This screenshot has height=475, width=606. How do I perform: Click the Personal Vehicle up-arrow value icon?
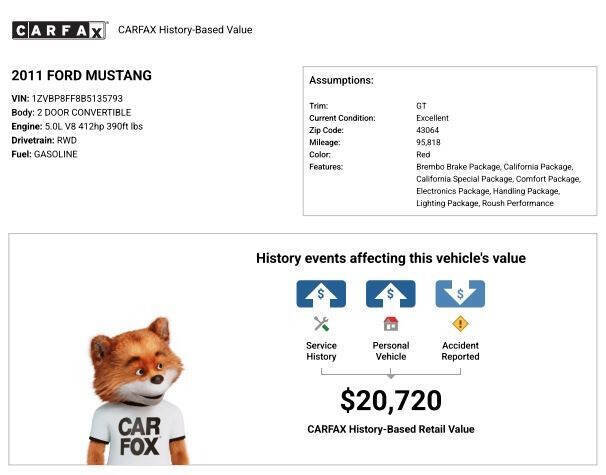coord(390,294)
